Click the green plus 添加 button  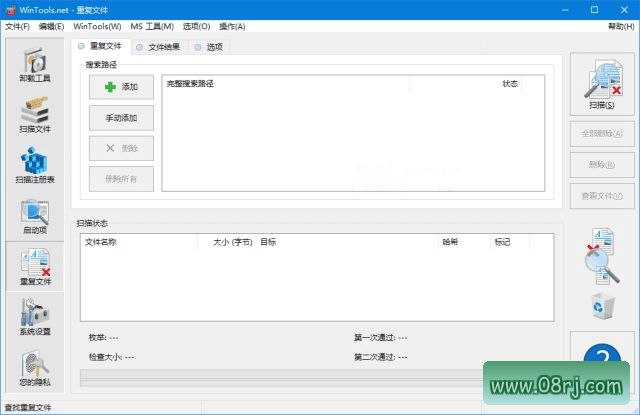point(121,87)
